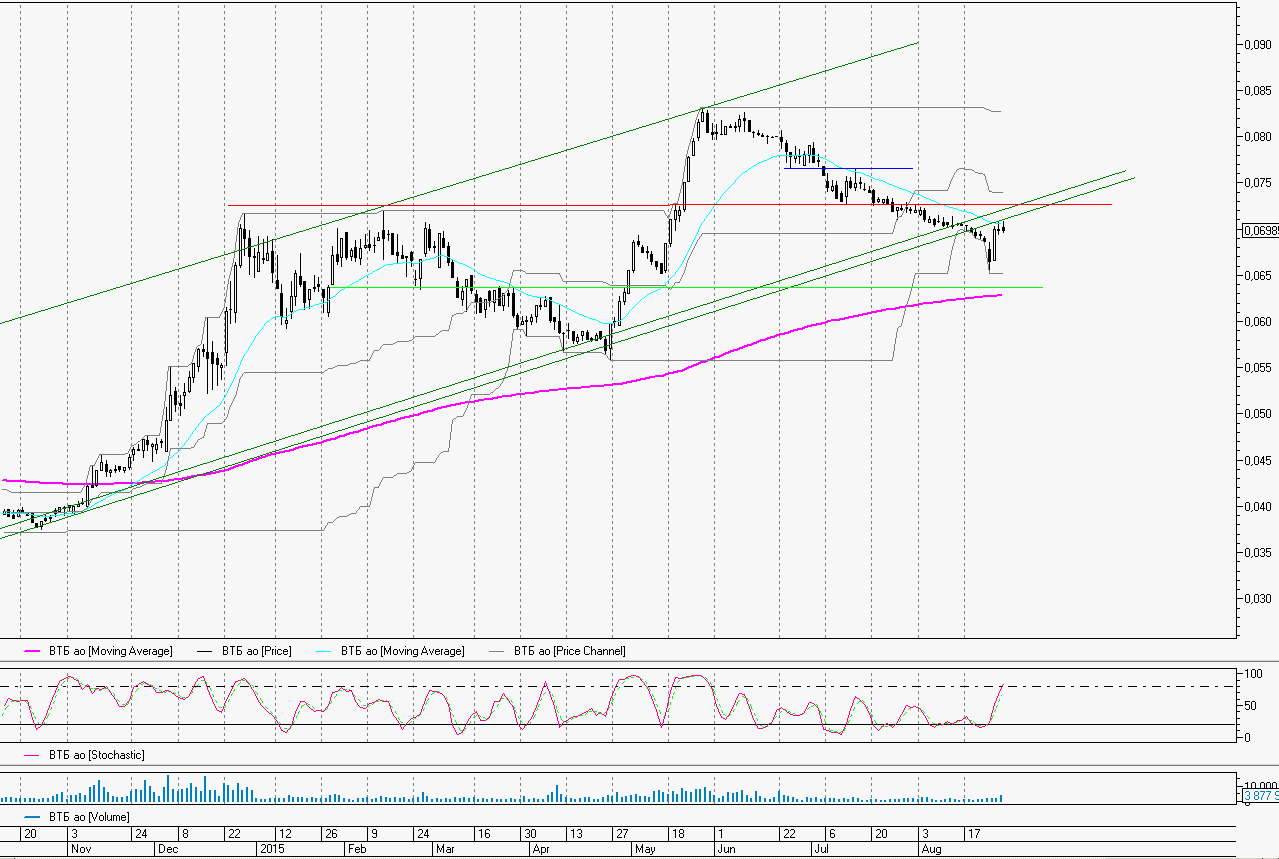Select the short blue horizontal line
This screenshot has height=859, width=1279.
click(x=850, y=168)
